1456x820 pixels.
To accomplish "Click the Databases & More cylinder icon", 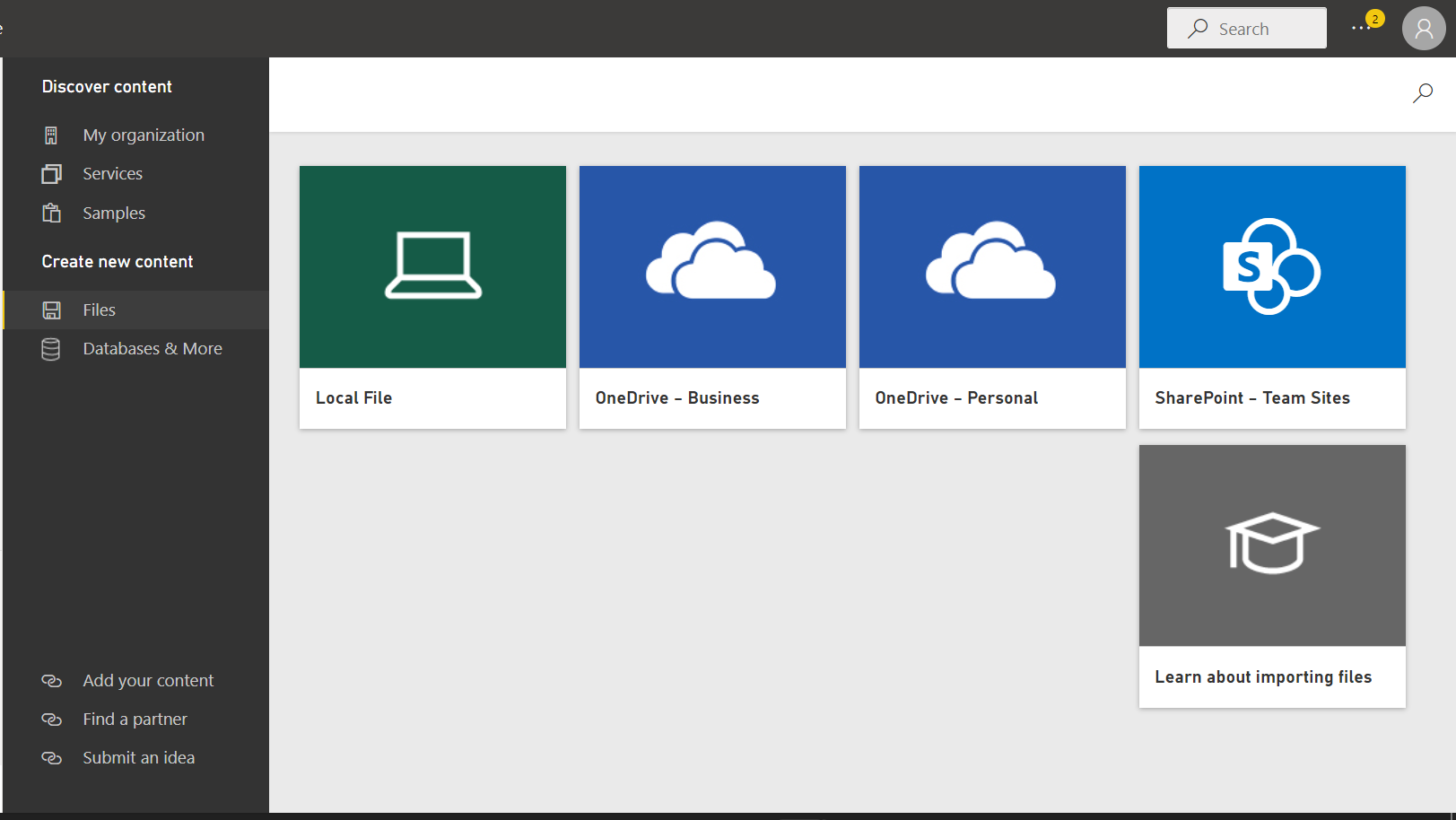I will pos(51,349).
